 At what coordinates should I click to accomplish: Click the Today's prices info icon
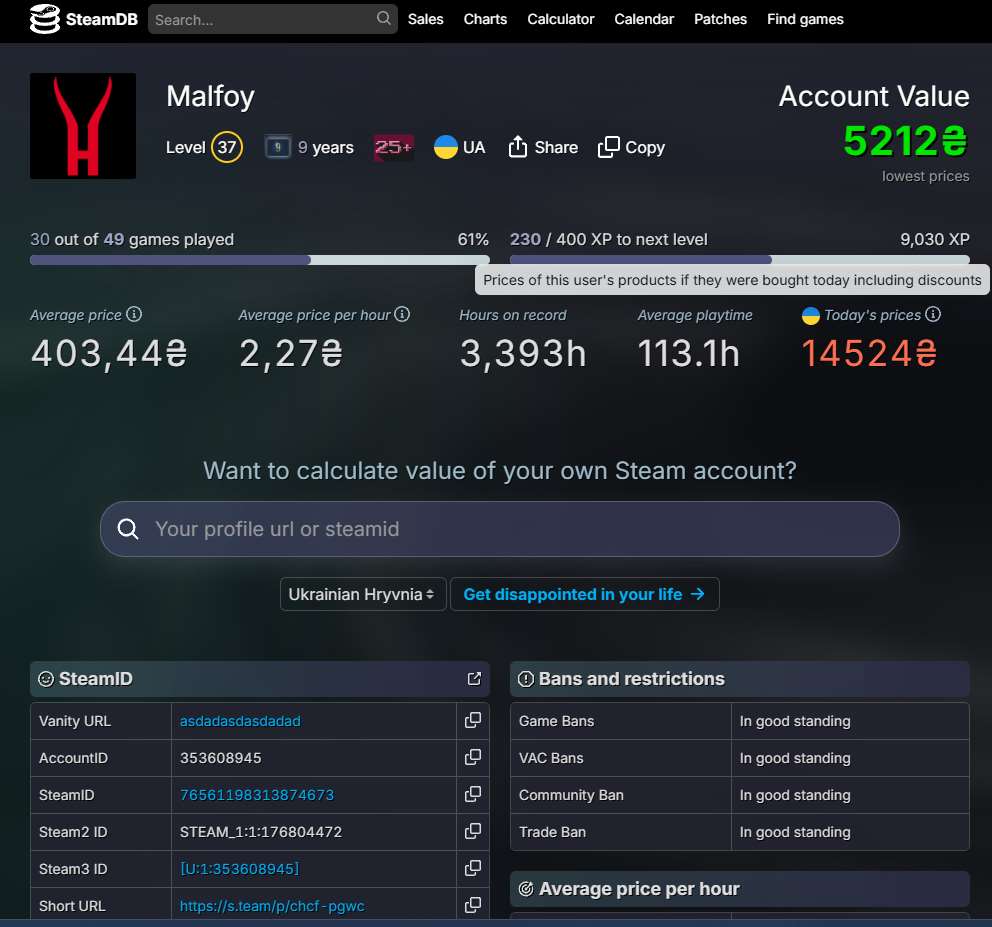point(933,314)
